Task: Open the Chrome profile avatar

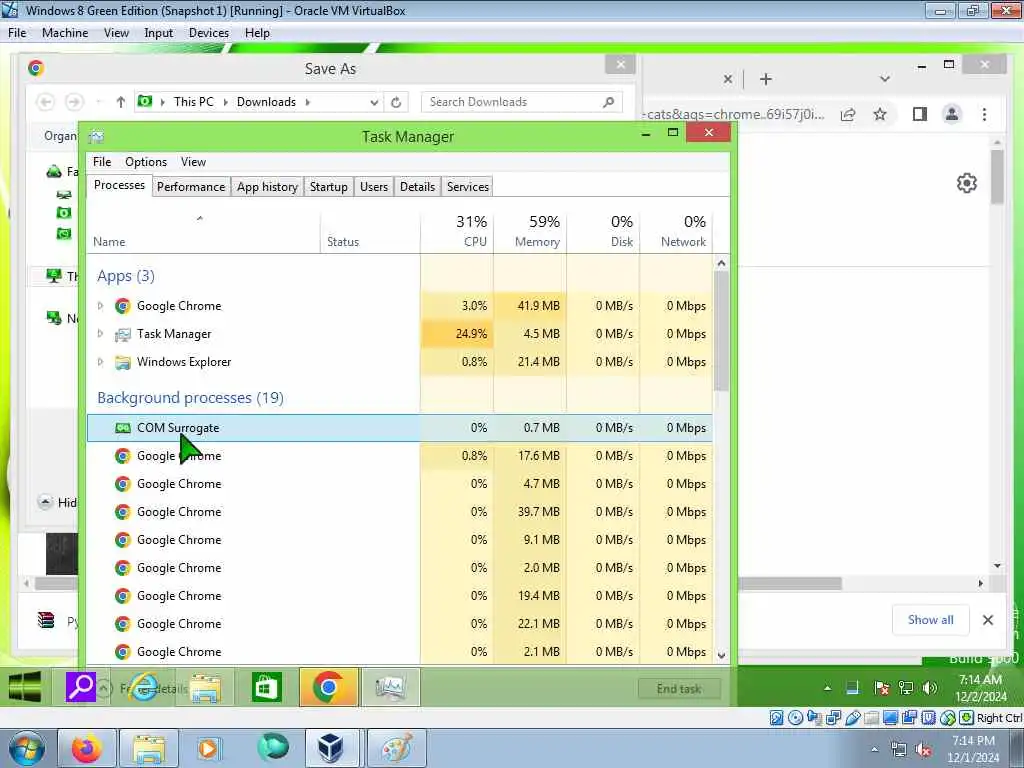Action: click(952, 114)
